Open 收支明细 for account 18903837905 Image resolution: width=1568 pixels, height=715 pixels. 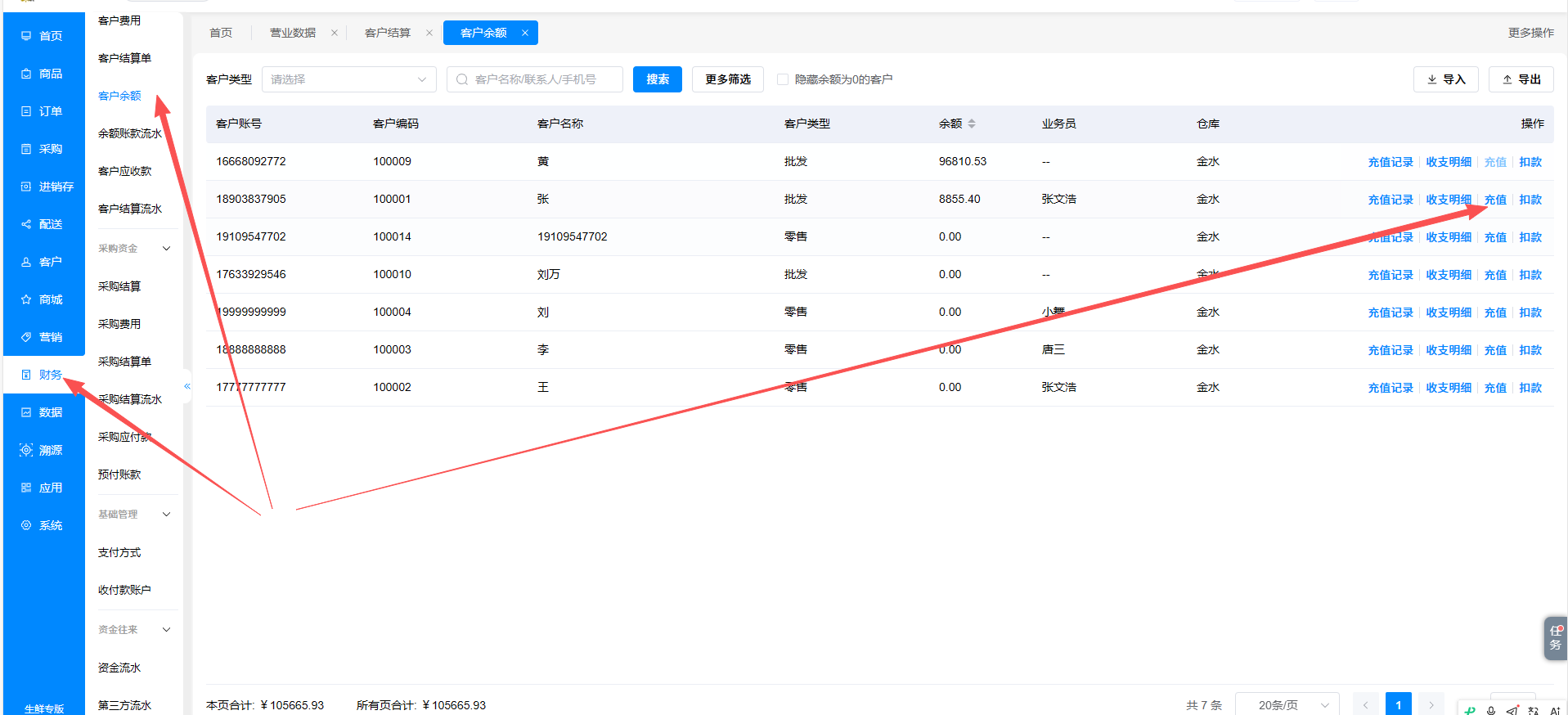click(1449, 200)
